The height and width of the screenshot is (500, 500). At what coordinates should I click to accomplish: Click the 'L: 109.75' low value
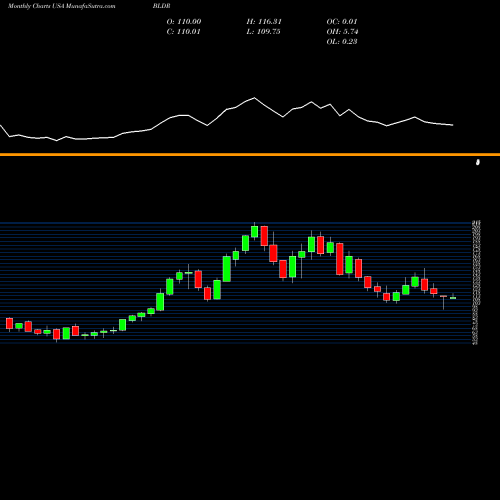[x=263, y=32]
